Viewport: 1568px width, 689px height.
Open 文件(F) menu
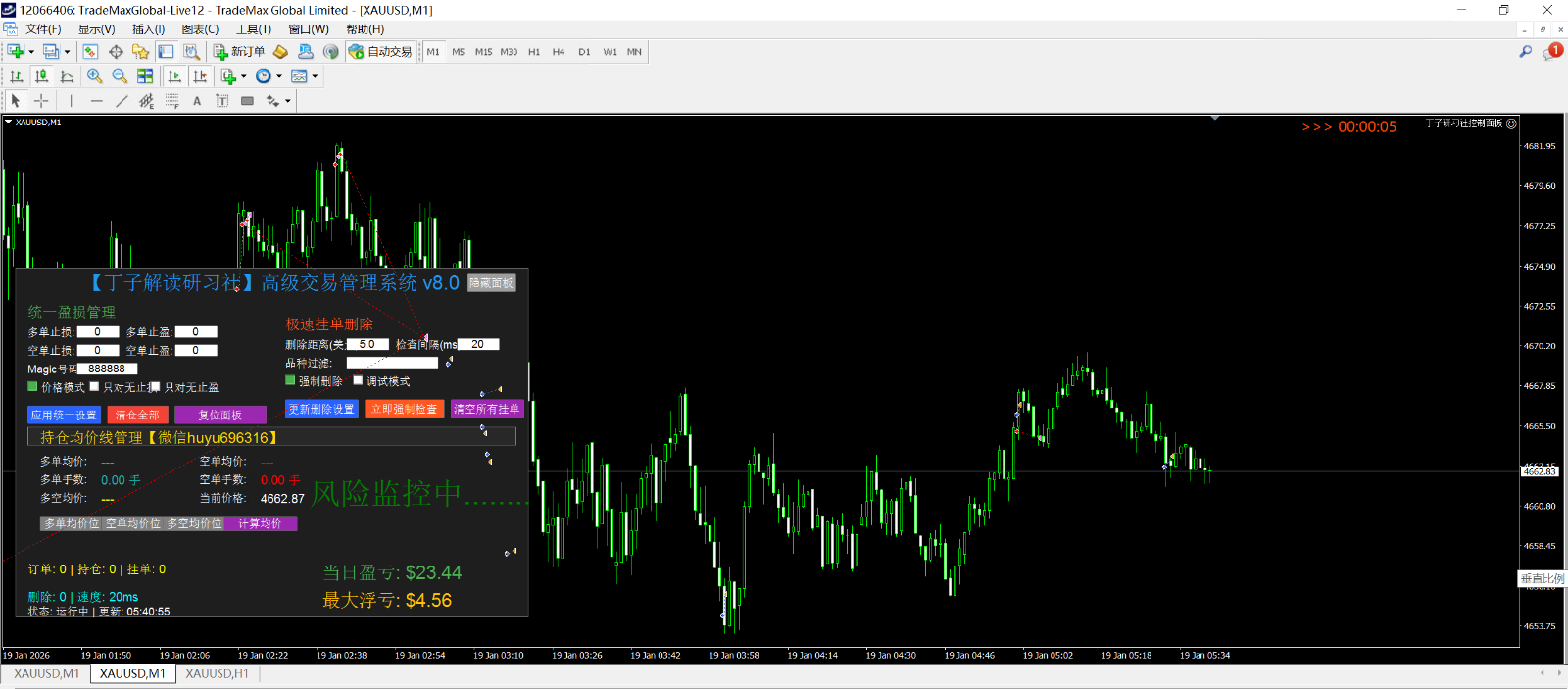pos(43,29)
